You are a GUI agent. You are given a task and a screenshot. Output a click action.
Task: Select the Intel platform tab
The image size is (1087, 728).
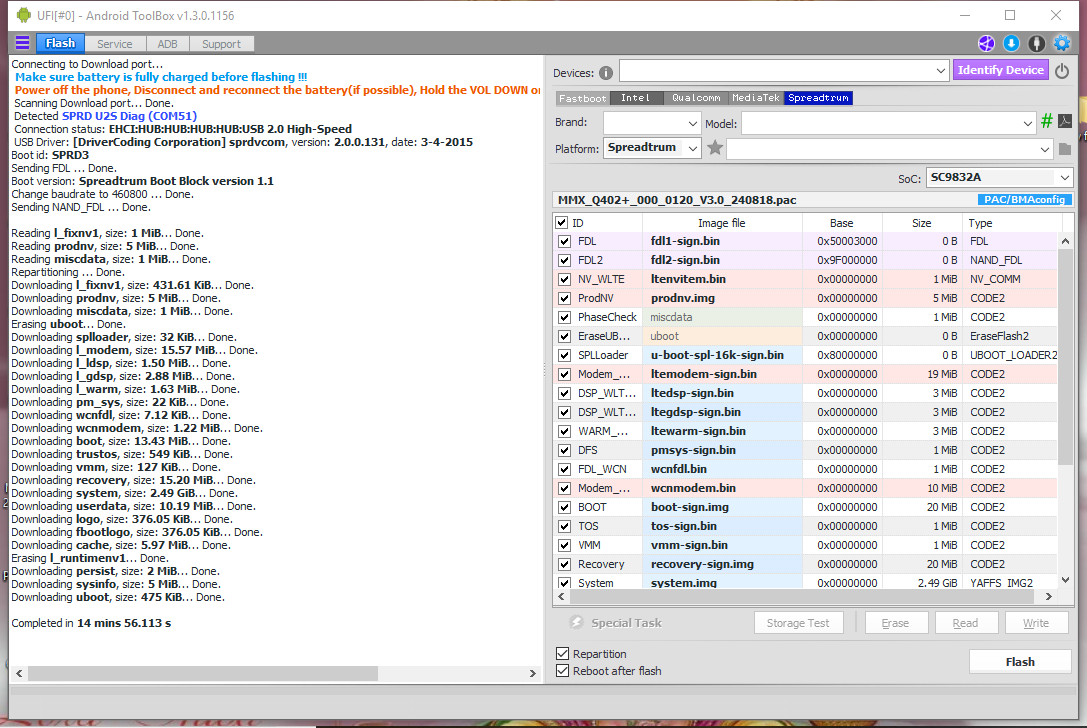636,98
